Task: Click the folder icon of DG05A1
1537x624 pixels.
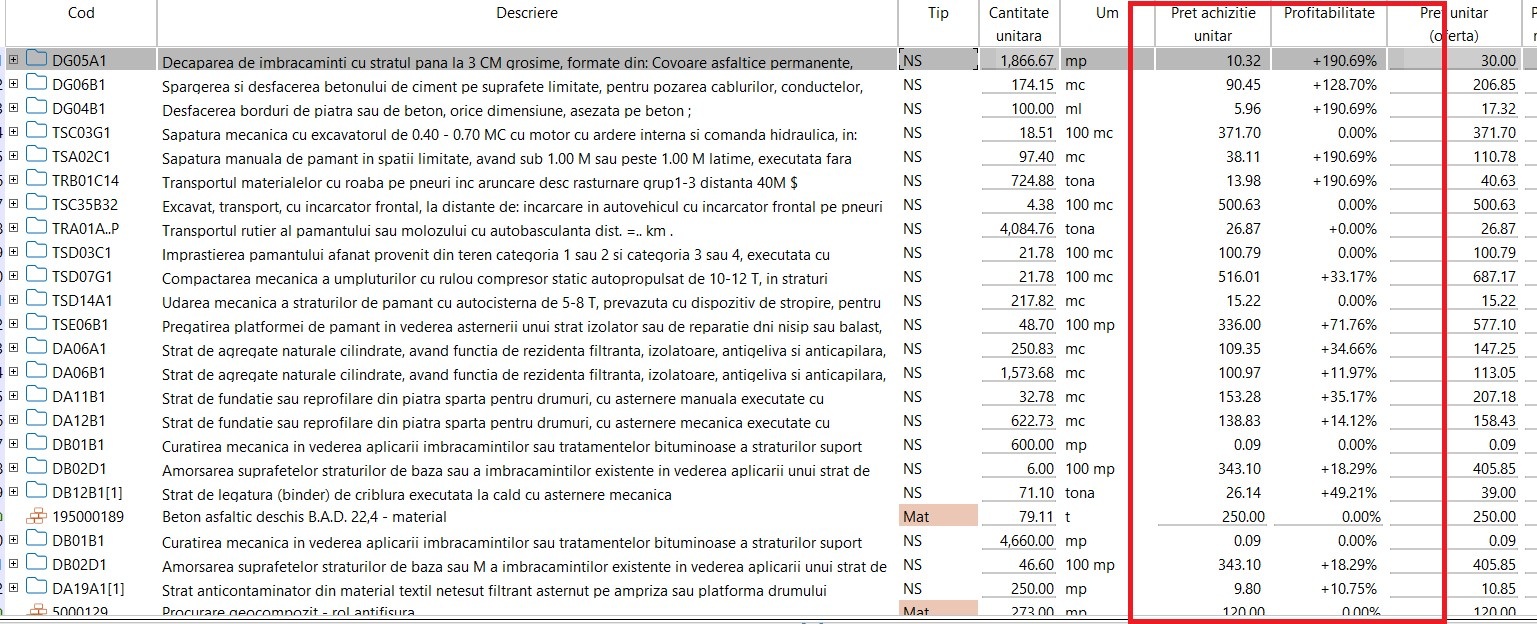Action: point(37,59)
